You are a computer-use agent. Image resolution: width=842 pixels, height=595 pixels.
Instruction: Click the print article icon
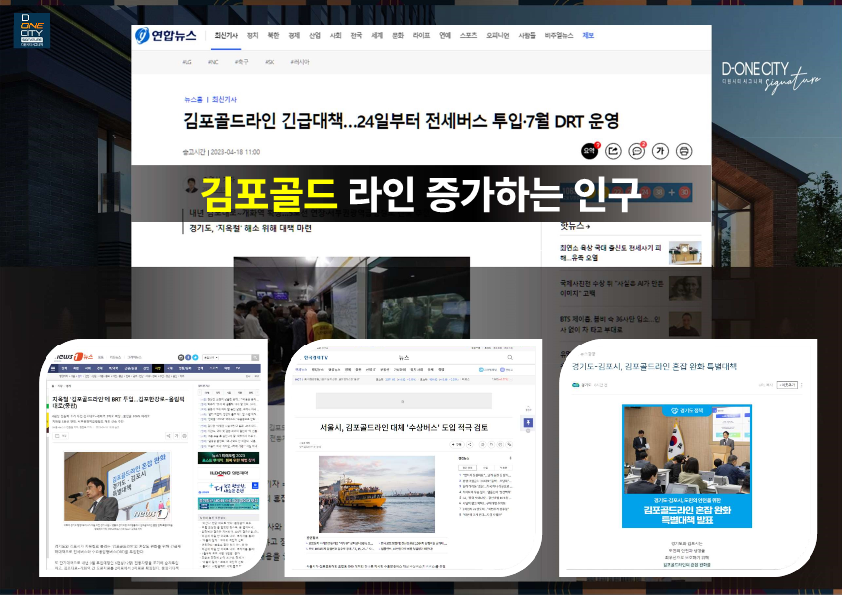pos(684,151)
